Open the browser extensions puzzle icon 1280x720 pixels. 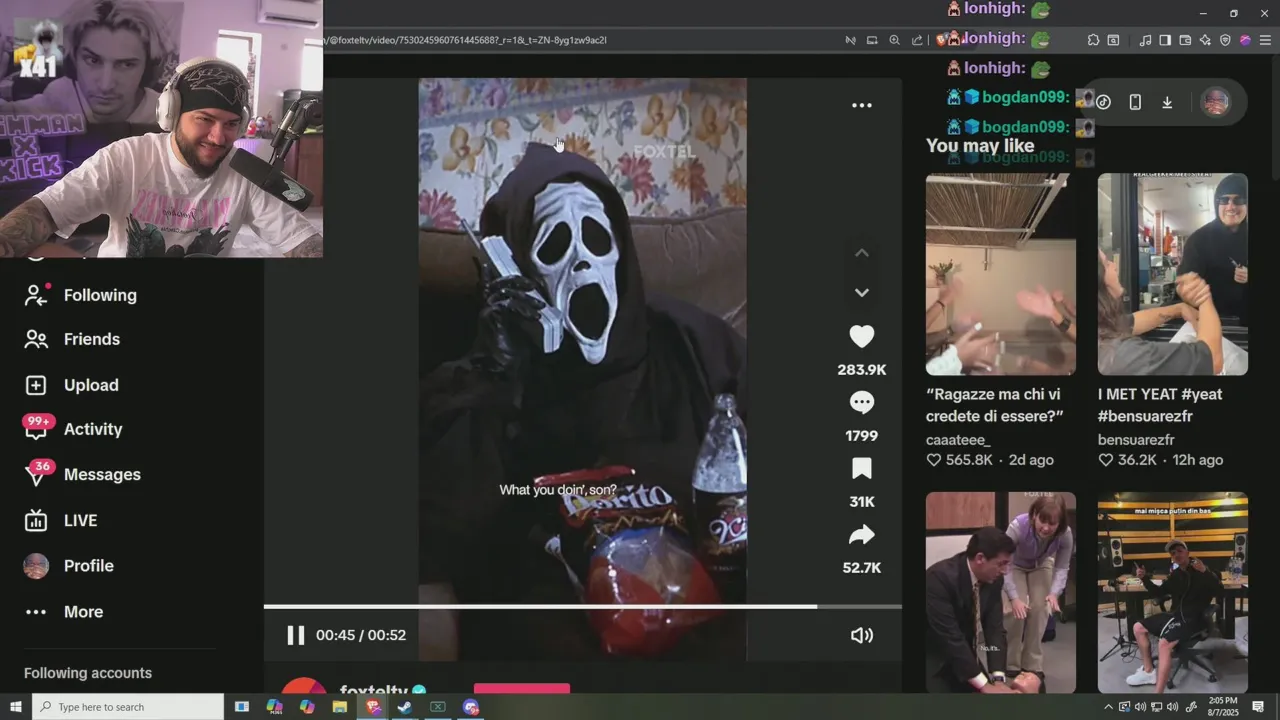click(1093, 40)
